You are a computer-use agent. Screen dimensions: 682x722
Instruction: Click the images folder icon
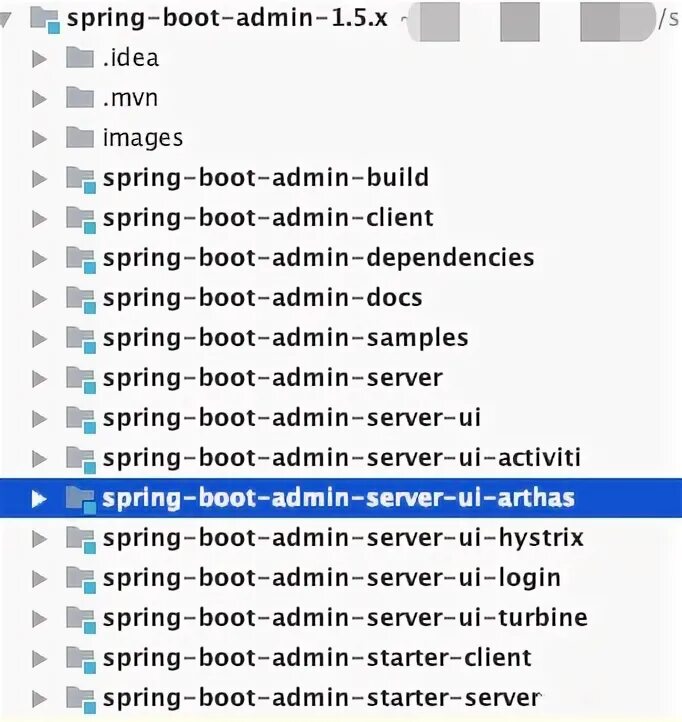80,138
